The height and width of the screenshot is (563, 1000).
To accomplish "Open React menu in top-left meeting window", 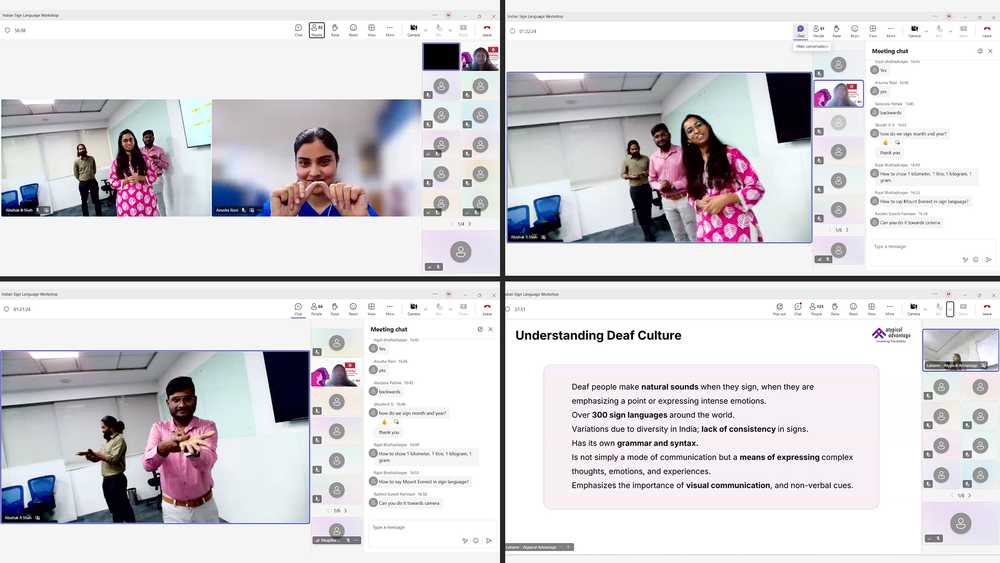I will tap(353, 30).
